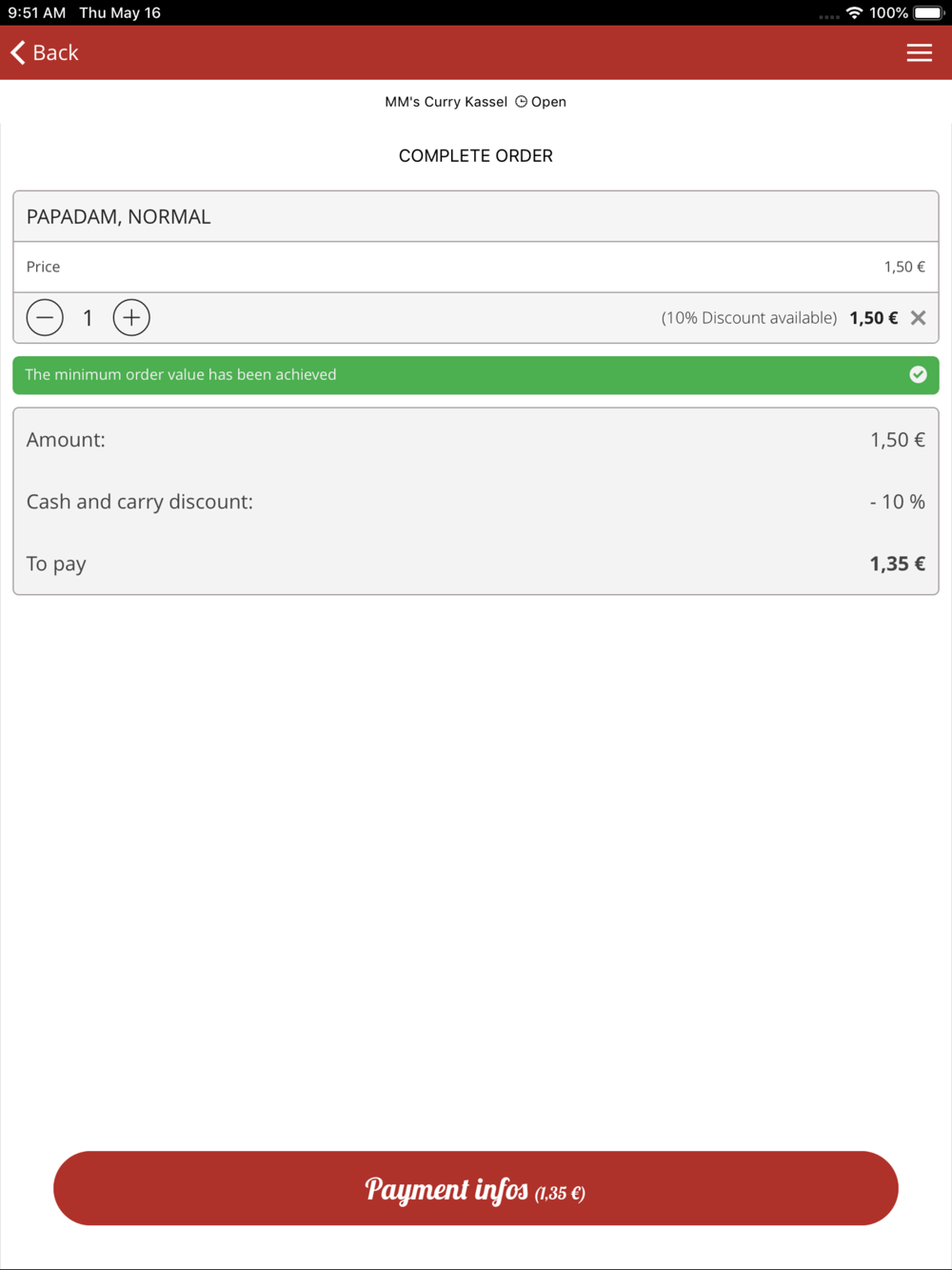952x1270 pixels.
Task: Click the 10% Discount available label
Action: click(x=748, y=318)
